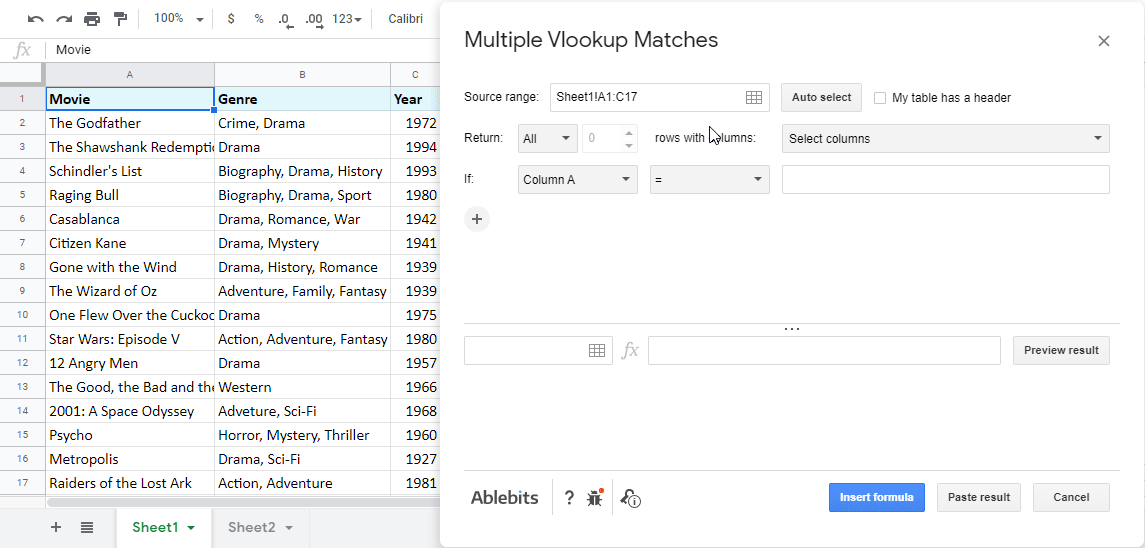
Task: Click the If condition value field
Action: pyautogui.click(x=946, y=180)
